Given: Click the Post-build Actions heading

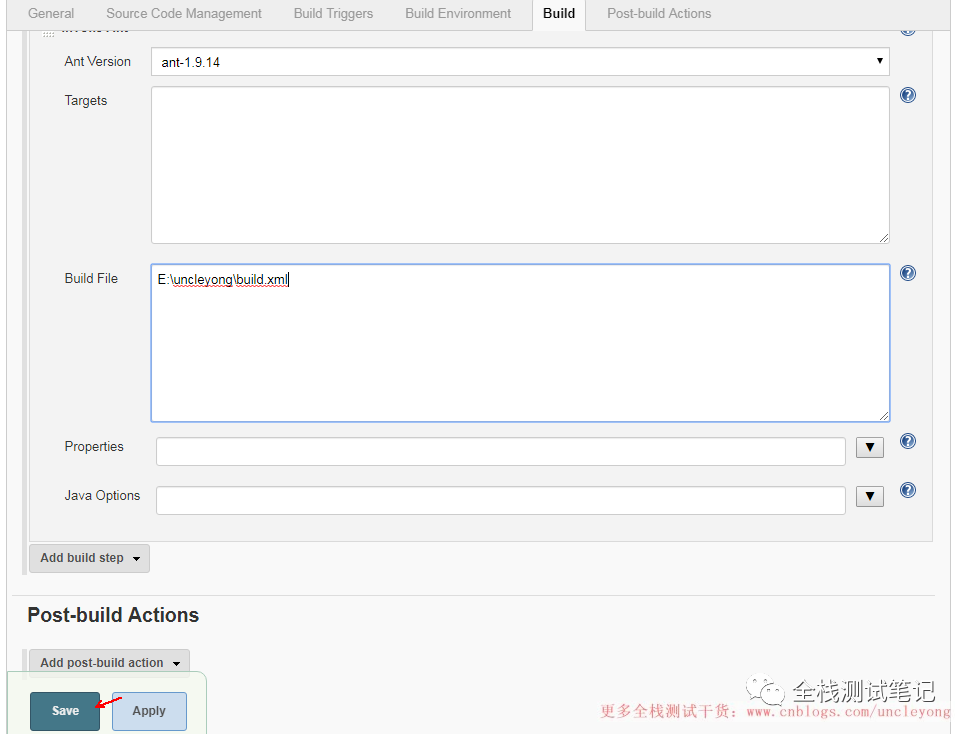Looking at the screenshot, I should [x=113, y=615].
